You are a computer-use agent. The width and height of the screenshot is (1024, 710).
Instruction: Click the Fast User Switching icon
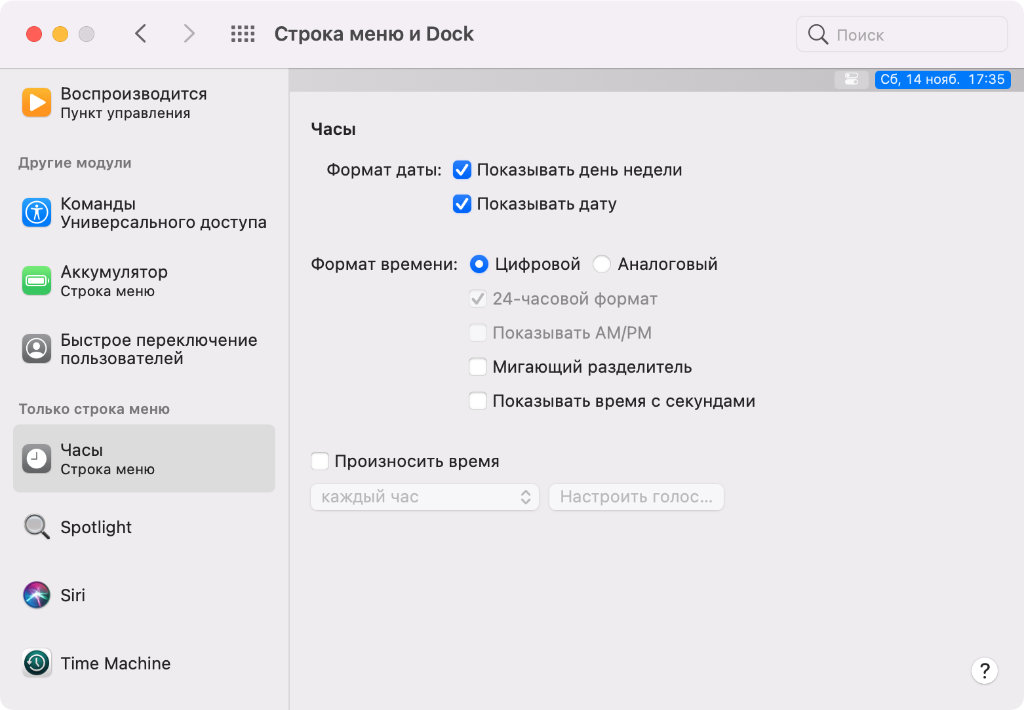coord(37,349)
